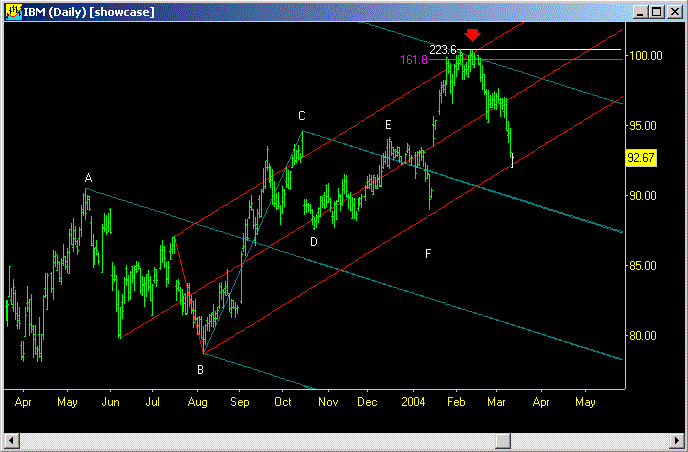Select the 223.6 Fibonacci level label
Viewport: 688px width, 452px height.
tap(443, 50)
